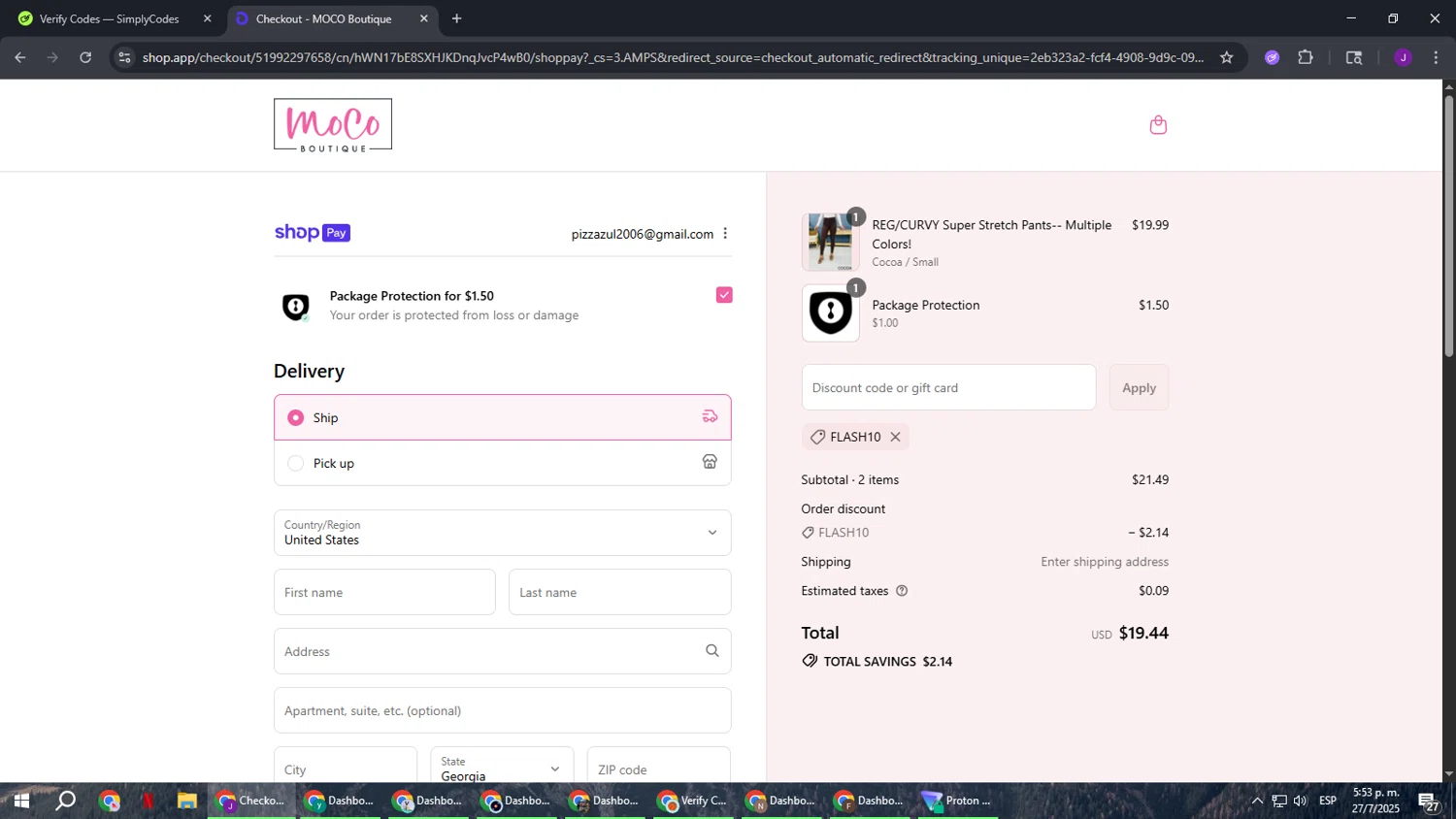
Task: Select the Ship delivery option
Action: pyautogui.click(x=503, y=417)
